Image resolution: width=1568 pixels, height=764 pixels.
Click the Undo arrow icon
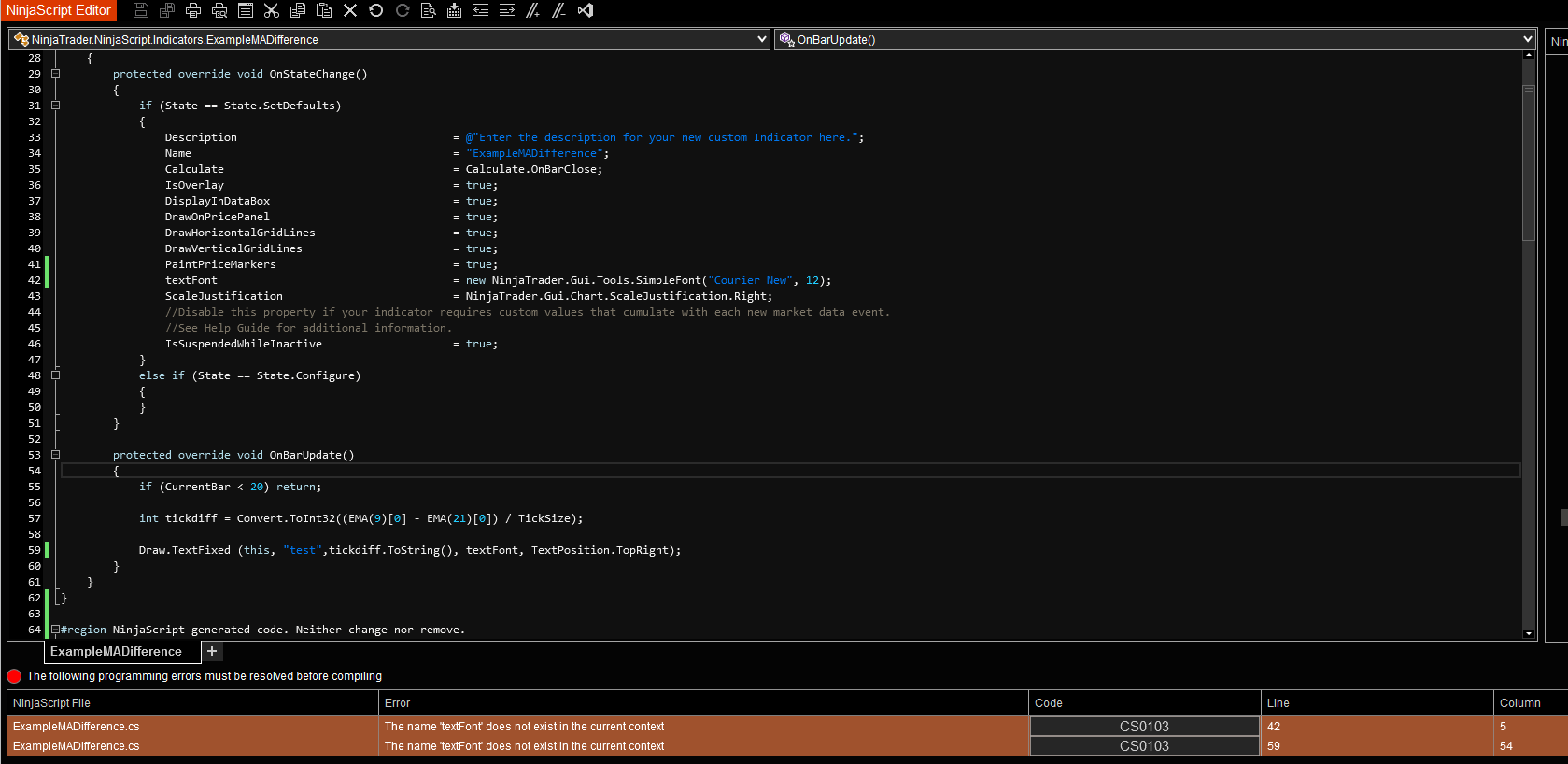click(376, 10)
